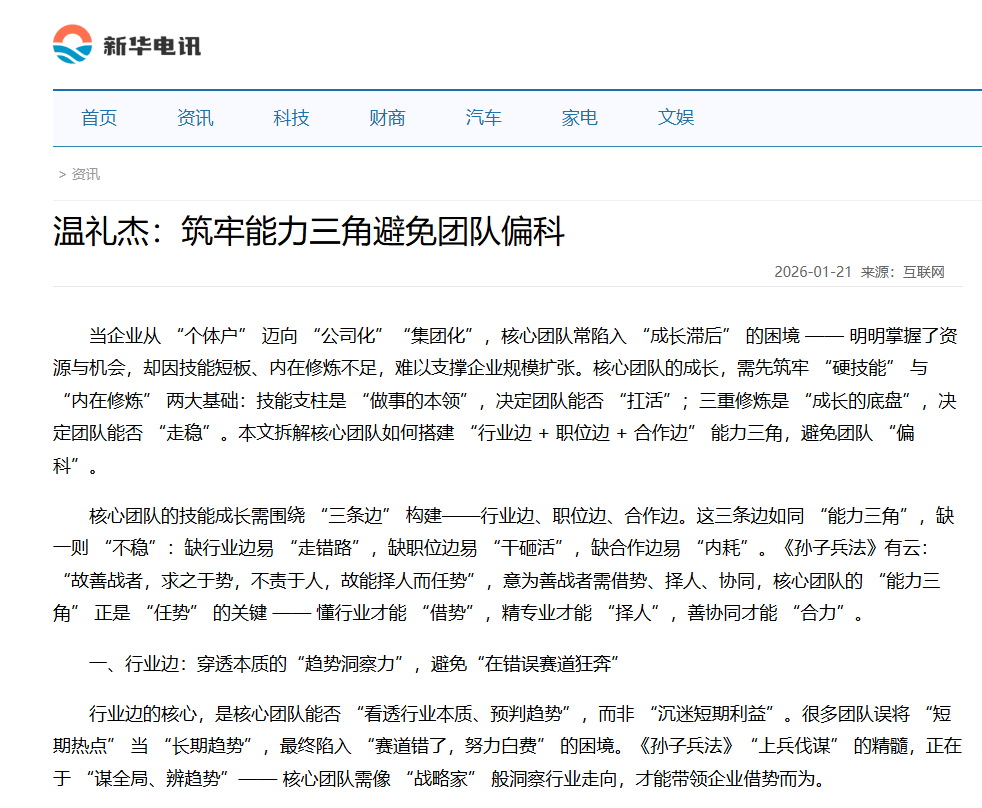The height and width of the screenshot is (808, 982).
Task: Open the 首页 homepage navigation item
Action: coord(100,118)
